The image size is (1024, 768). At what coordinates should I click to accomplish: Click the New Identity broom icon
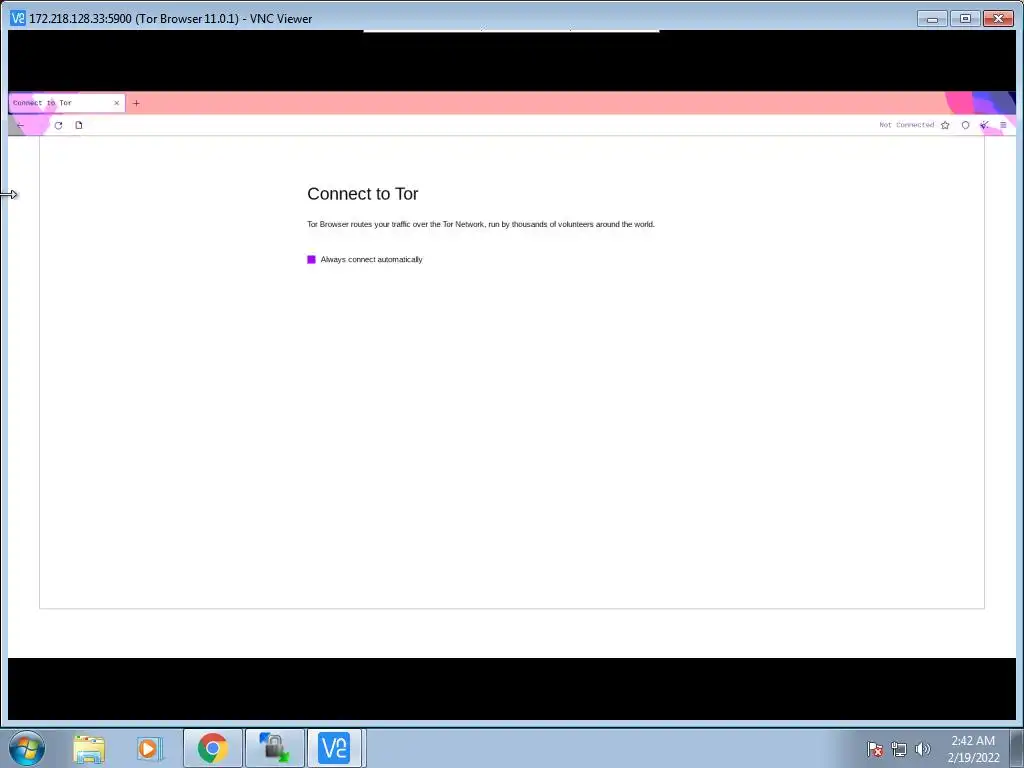tap(984, 125)
